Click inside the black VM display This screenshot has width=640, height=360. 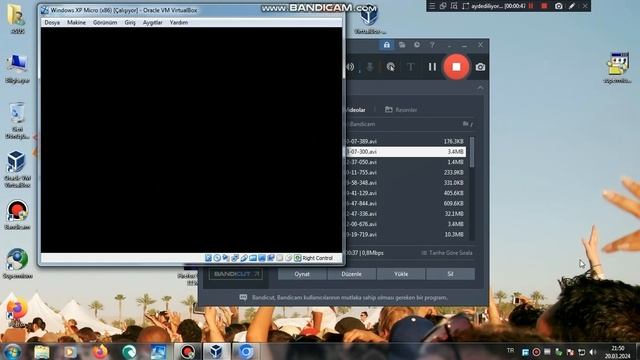[x=191, y=140]
